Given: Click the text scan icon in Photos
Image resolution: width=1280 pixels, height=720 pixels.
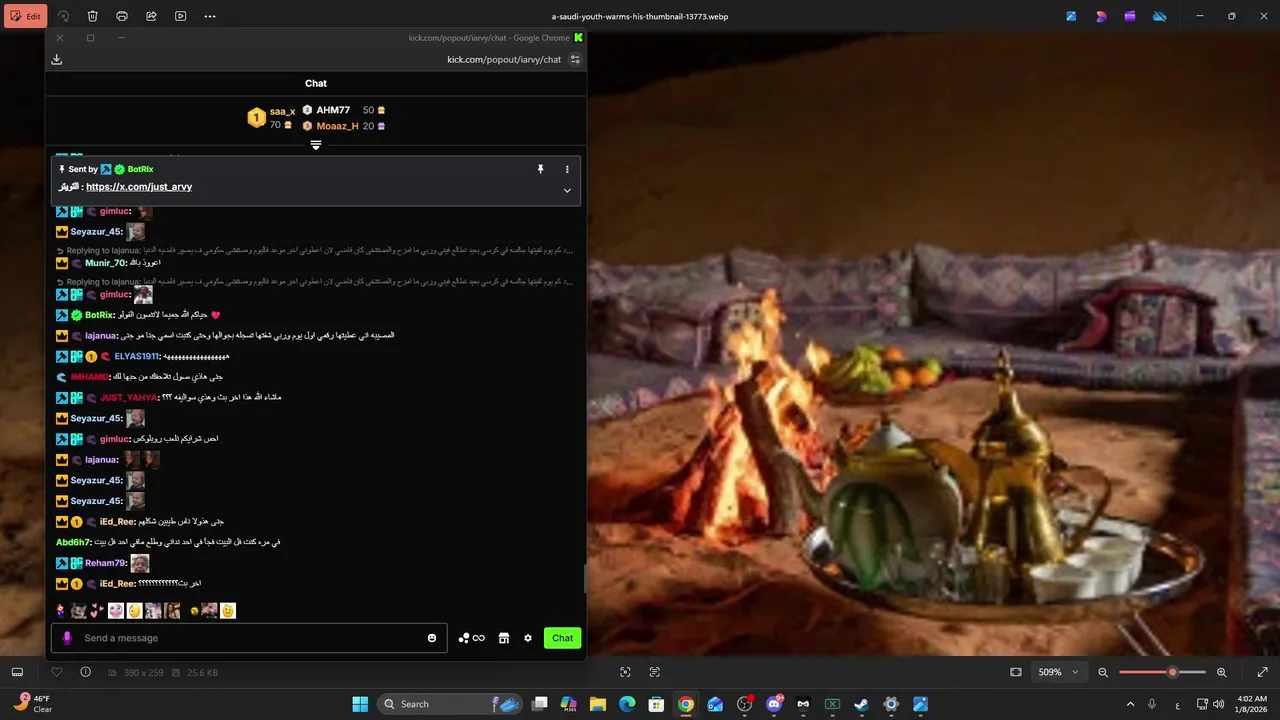Looking at the screenshot, I should (655, 672).
